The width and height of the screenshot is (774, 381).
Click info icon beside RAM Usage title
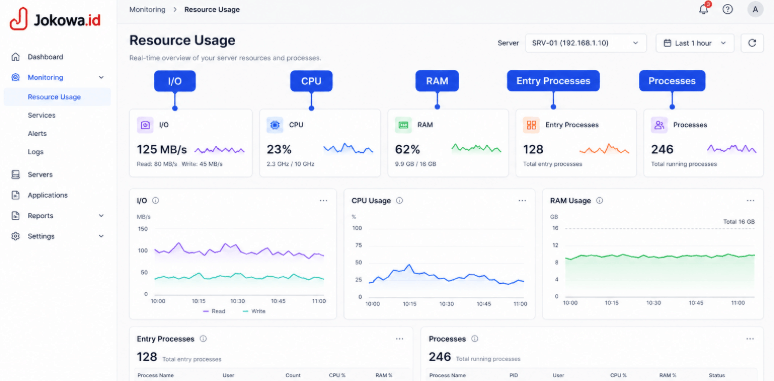[x=599, y=201]
